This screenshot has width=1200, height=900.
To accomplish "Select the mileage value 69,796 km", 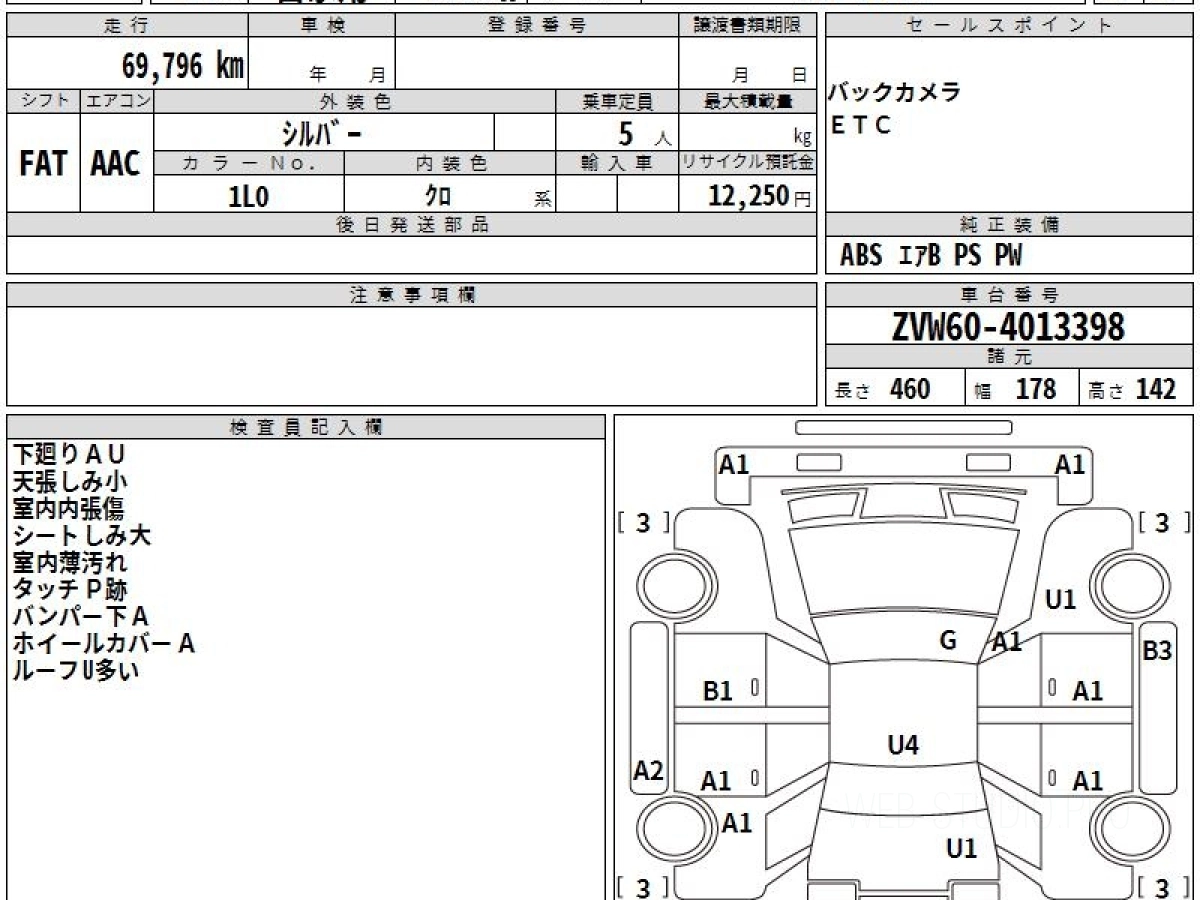I will (183, 66).
